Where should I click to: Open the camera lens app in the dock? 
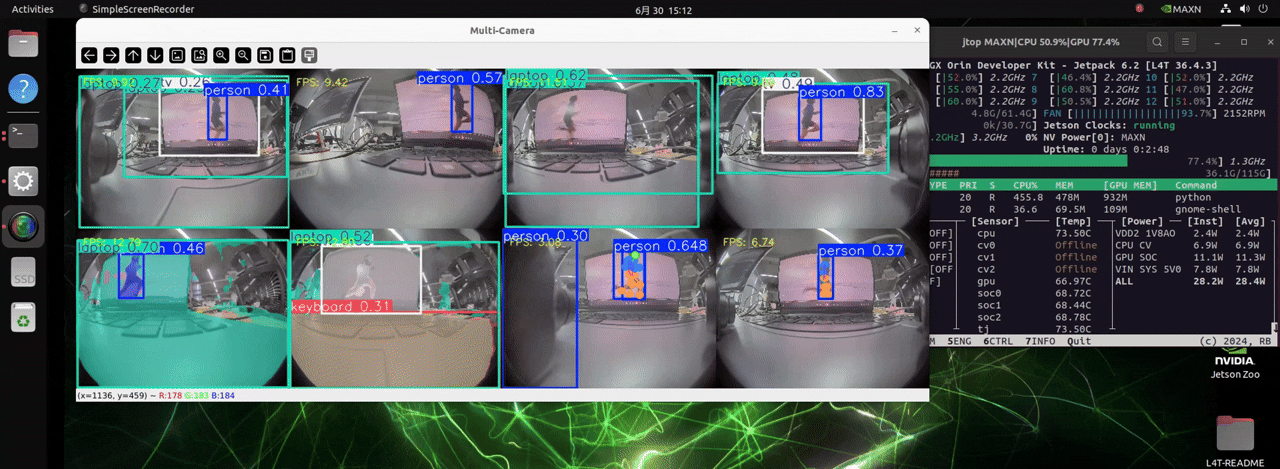pos(24,226)
